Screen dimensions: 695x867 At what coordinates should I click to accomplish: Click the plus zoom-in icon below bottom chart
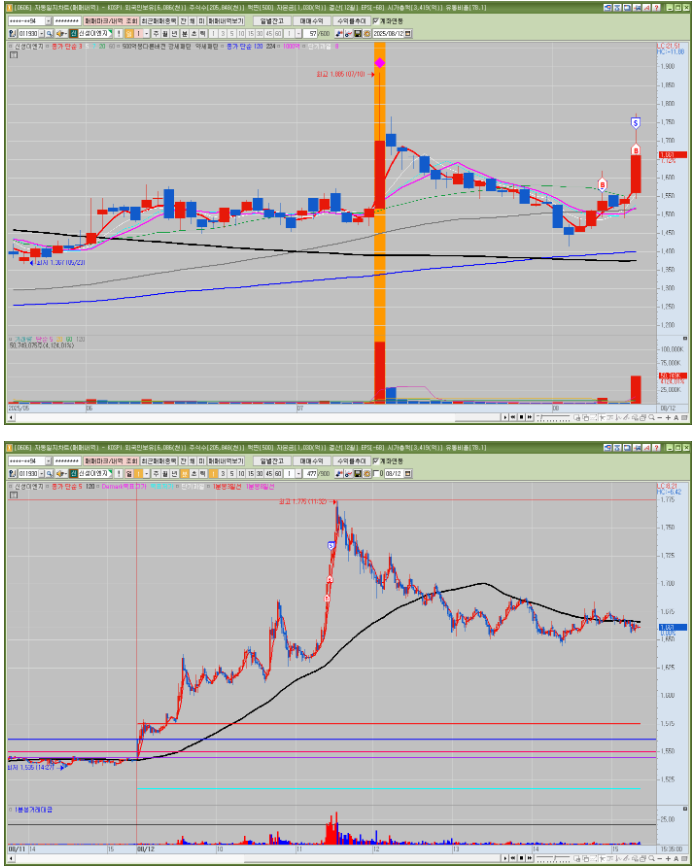[668, 858]
